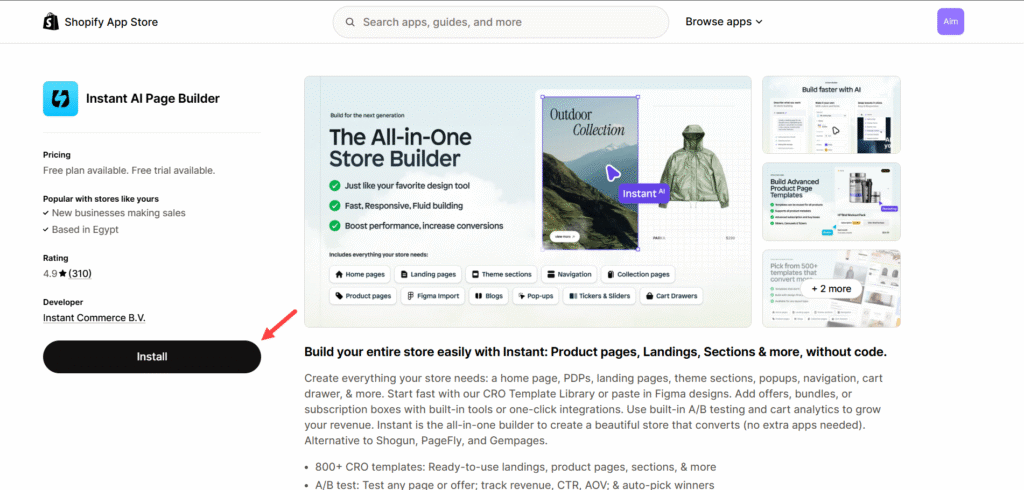Click the Pop-ups chip in banner
Image resolution: width=1024 pixels, height=490 pixels.
click(x=535, y=296)
